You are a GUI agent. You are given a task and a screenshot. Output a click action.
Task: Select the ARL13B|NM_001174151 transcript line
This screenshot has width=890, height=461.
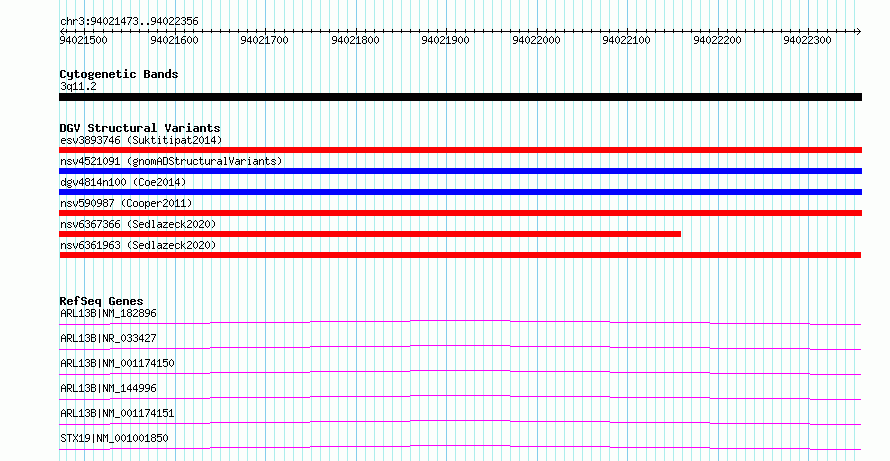point(460,422)
